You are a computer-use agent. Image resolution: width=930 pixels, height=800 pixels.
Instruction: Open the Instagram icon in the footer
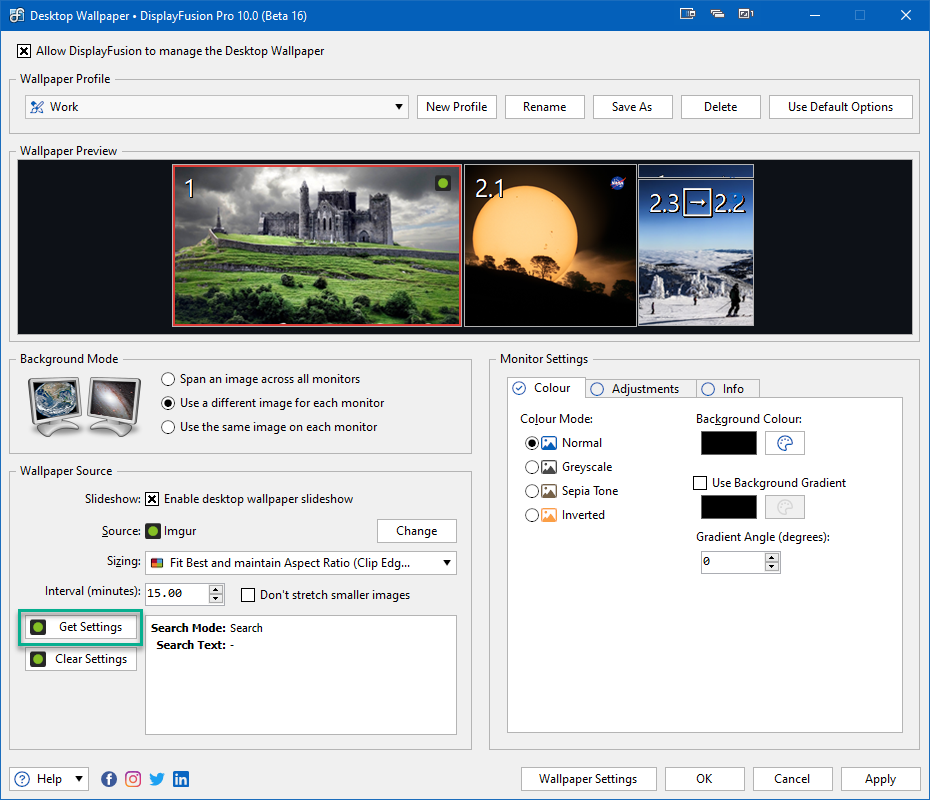point(132,778)
